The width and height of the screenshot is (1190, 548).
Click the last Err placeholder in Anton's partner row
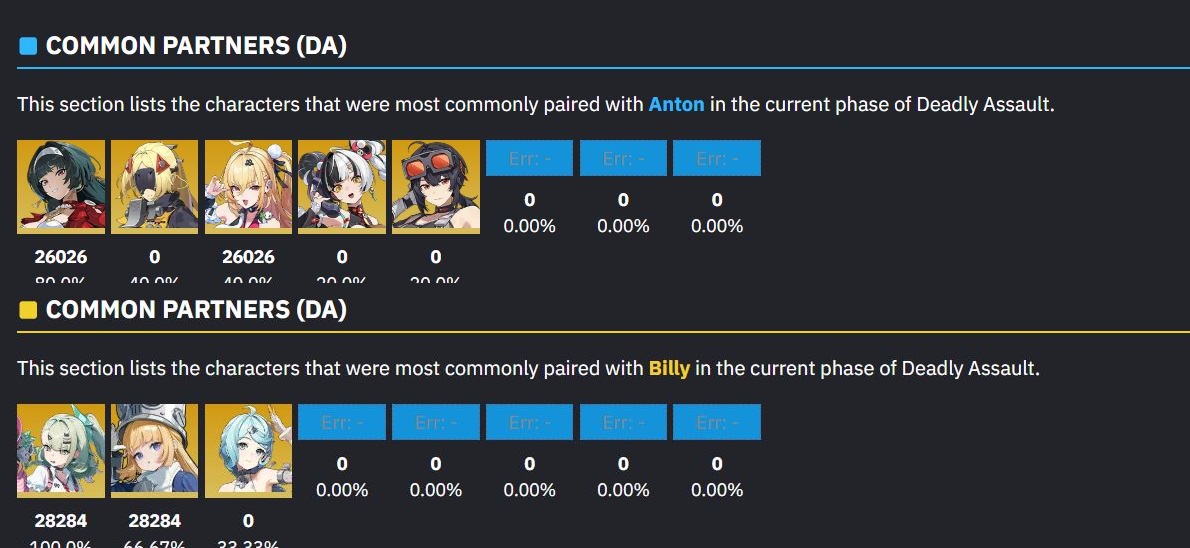[x=717, y=158]
